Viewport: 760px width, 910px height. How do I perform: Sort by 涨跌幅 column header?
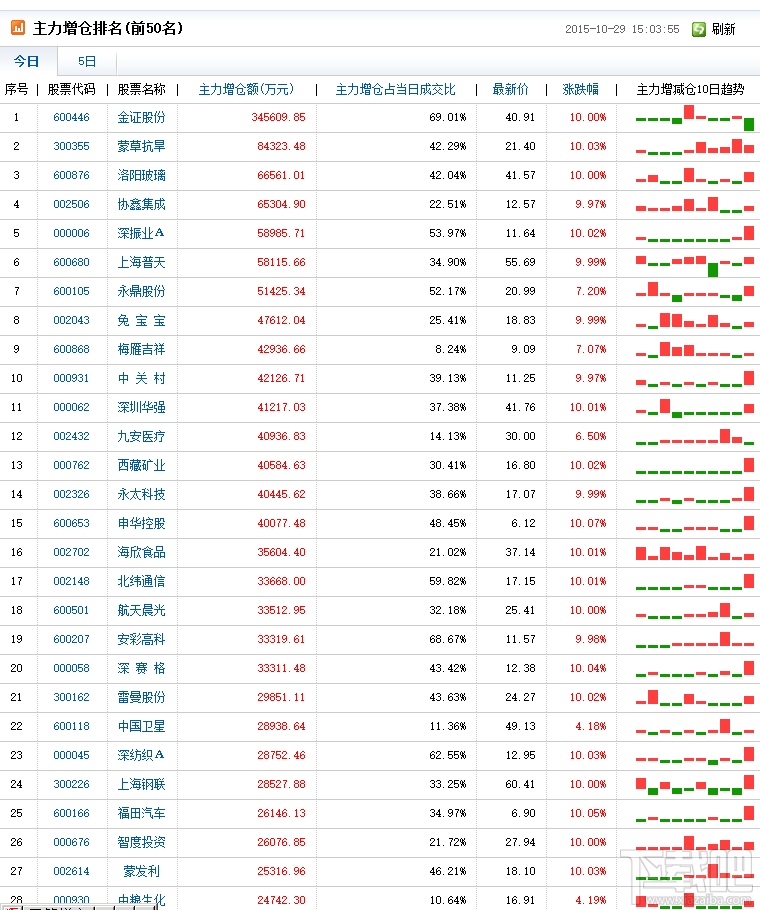[x=581, y=89]
